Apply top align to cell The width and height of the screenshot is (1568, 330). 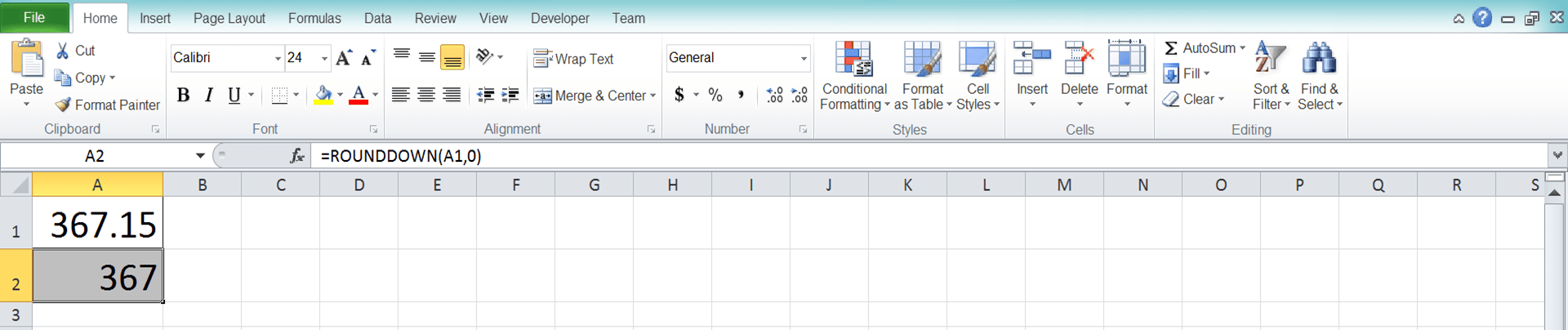[401, 56]
